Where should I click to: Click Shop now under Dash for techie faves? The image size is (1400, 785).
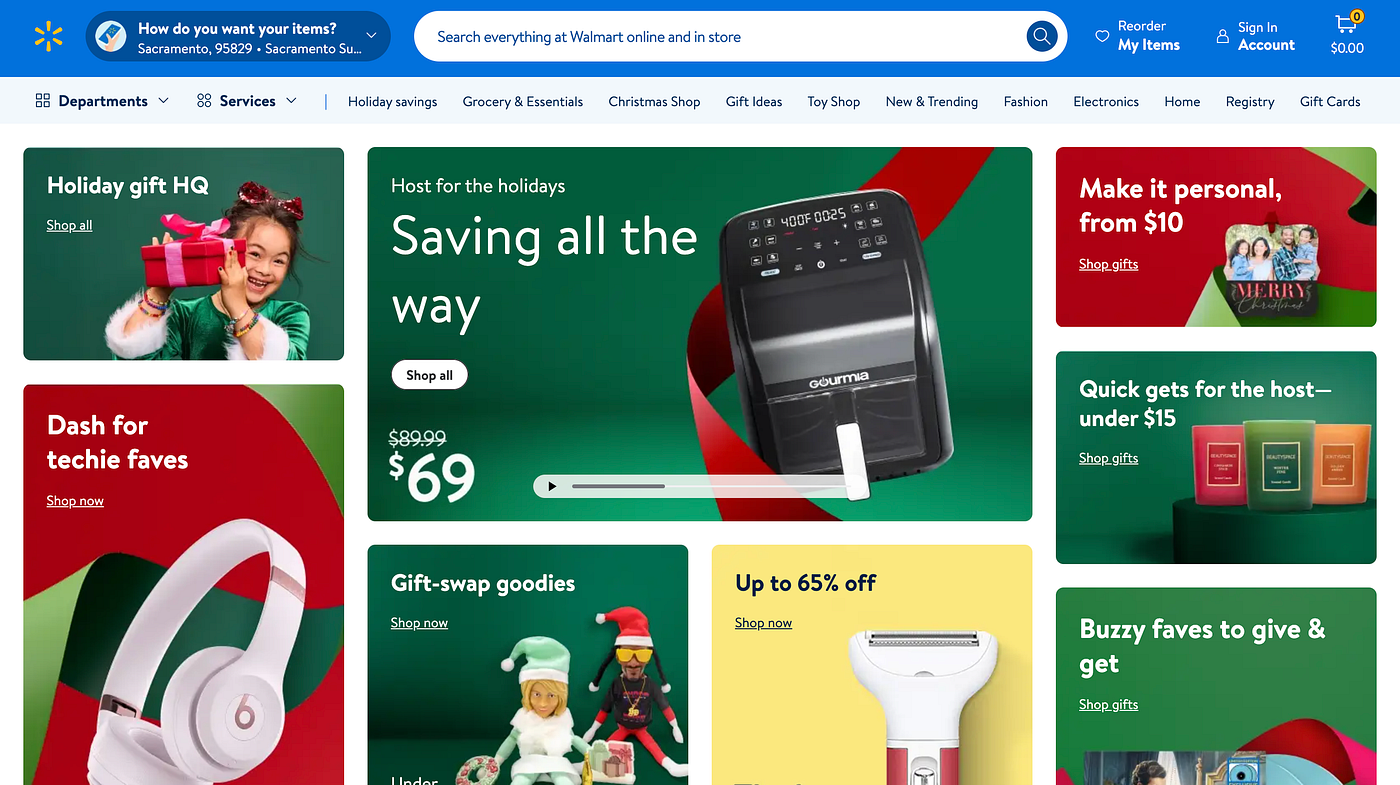[75, 501]
